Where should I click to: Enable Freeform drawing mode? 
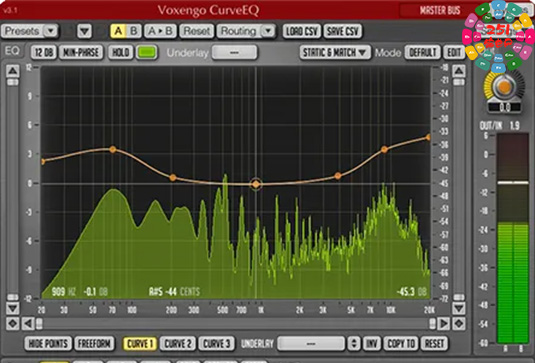coord(94,344)
